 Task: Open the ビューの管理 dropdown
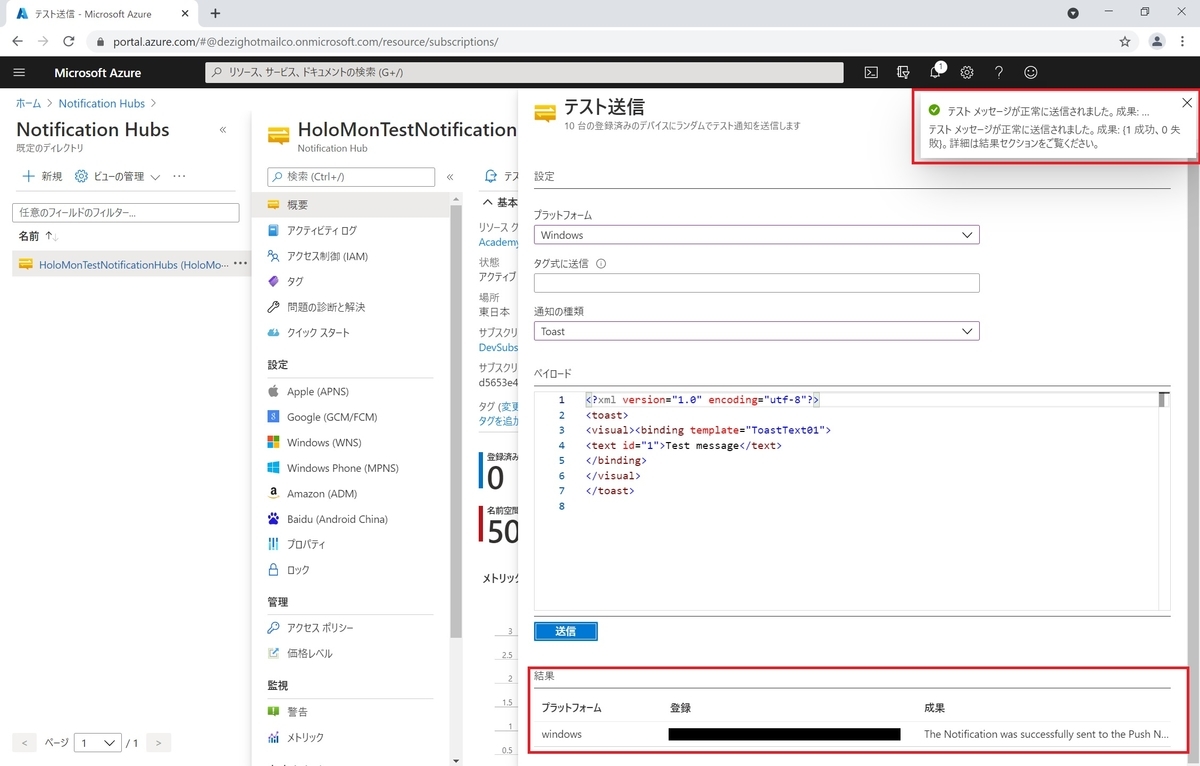coord(118,176)
